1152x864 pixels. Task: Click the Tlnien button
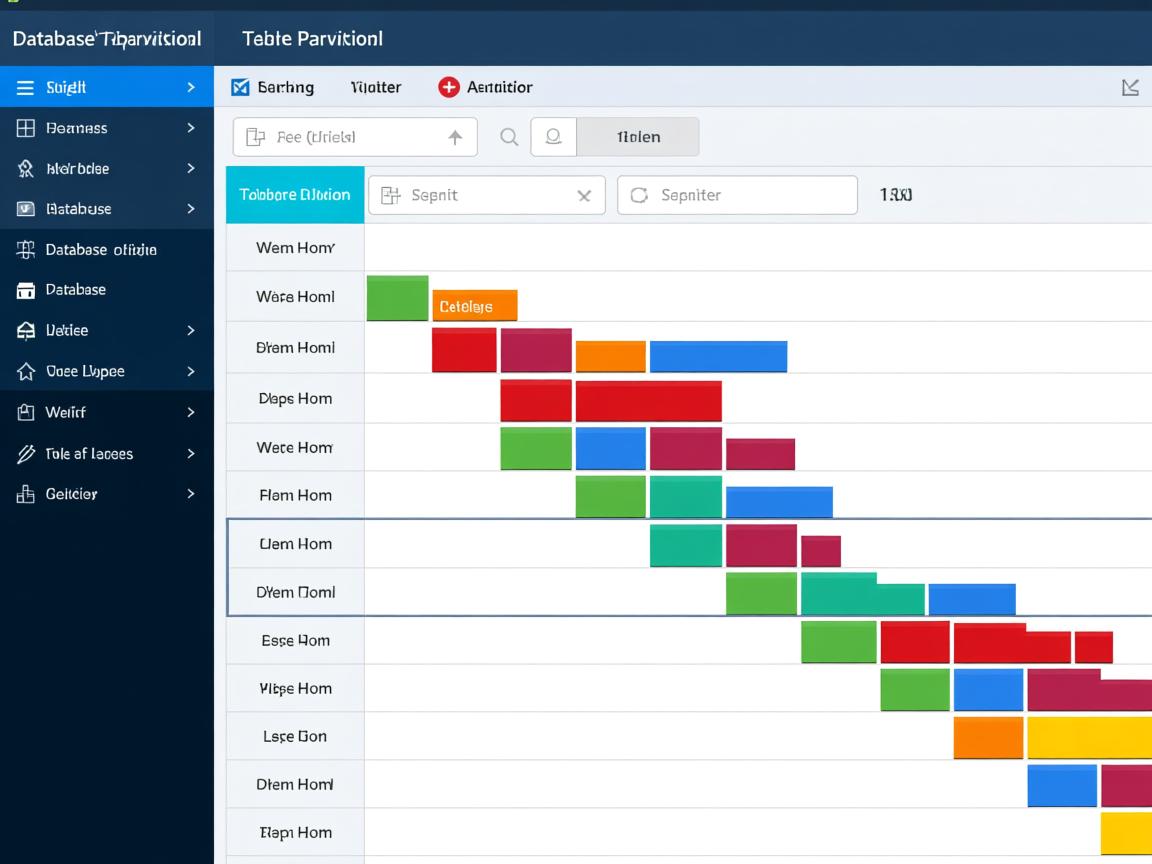click(638, 137)
